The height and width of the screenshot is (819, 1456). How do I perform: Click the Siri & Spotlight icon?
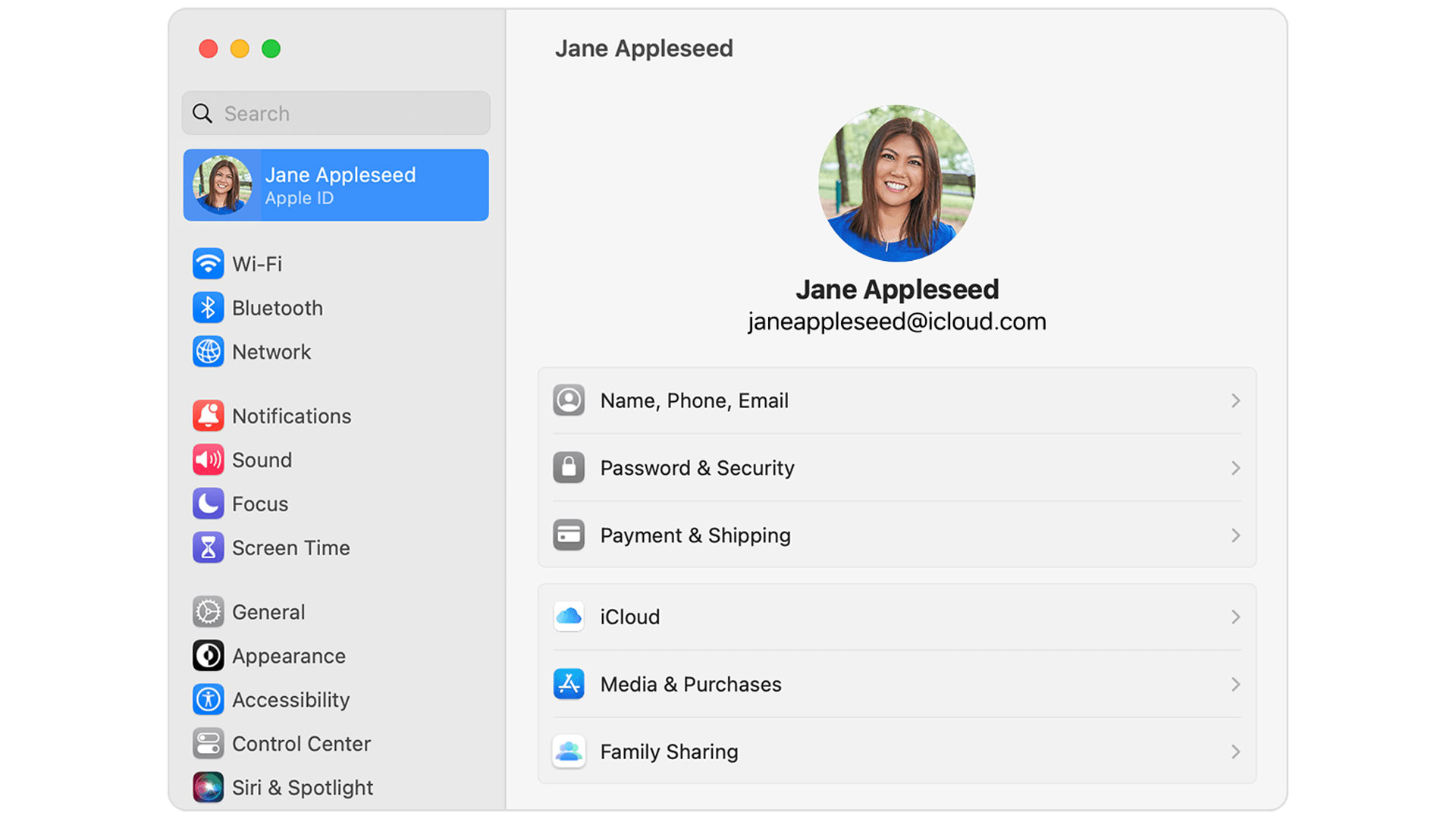click(208, 787)
